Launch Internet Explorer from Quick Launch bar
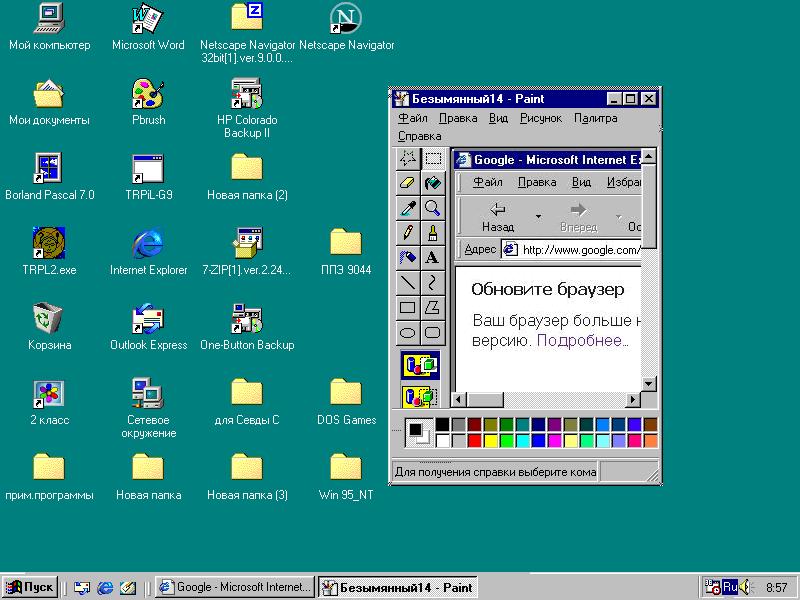 (x=105, y=588)
